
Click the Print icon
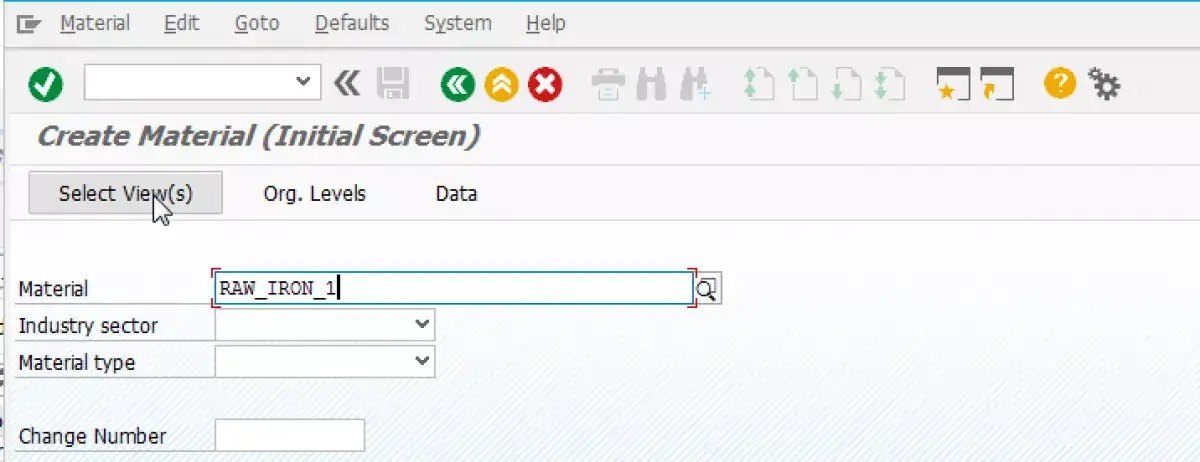point(608,84)
